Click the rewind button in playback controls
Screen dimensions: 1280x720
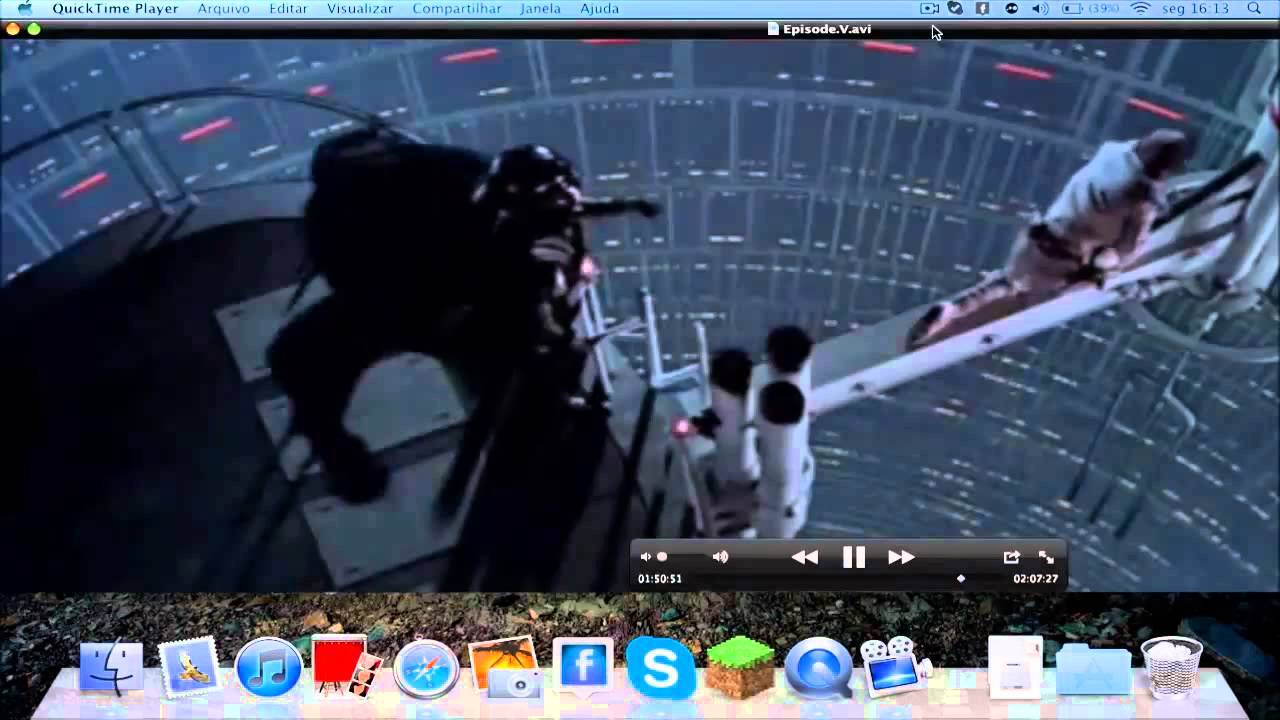(x=805, y=557)
